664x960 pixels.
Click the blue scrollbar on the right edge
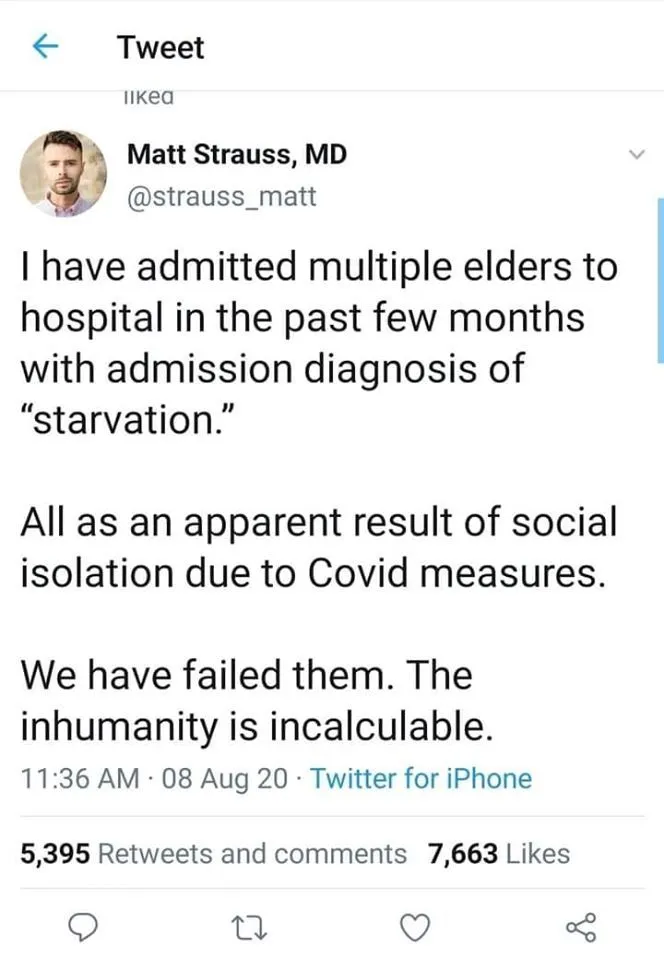click(x=659, y=280)
